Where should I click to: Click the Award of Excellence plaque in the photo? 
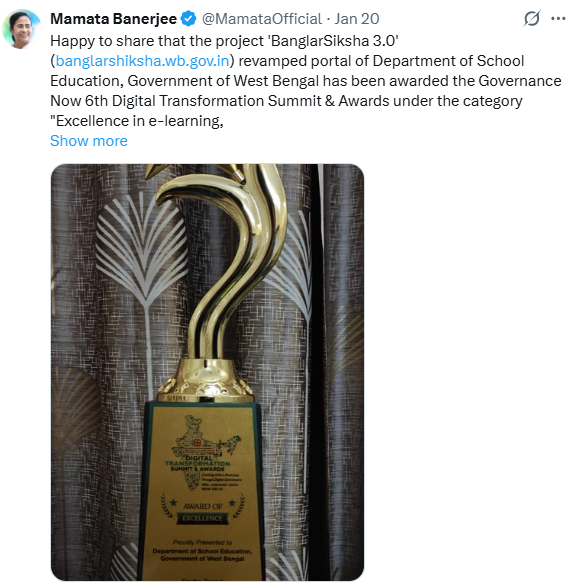point(203,491)
